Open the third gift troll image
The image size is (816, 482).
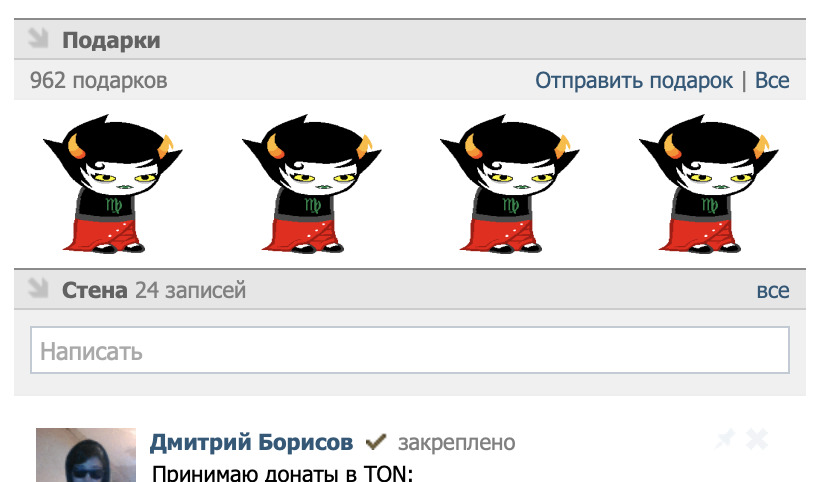tap(509, 184)
